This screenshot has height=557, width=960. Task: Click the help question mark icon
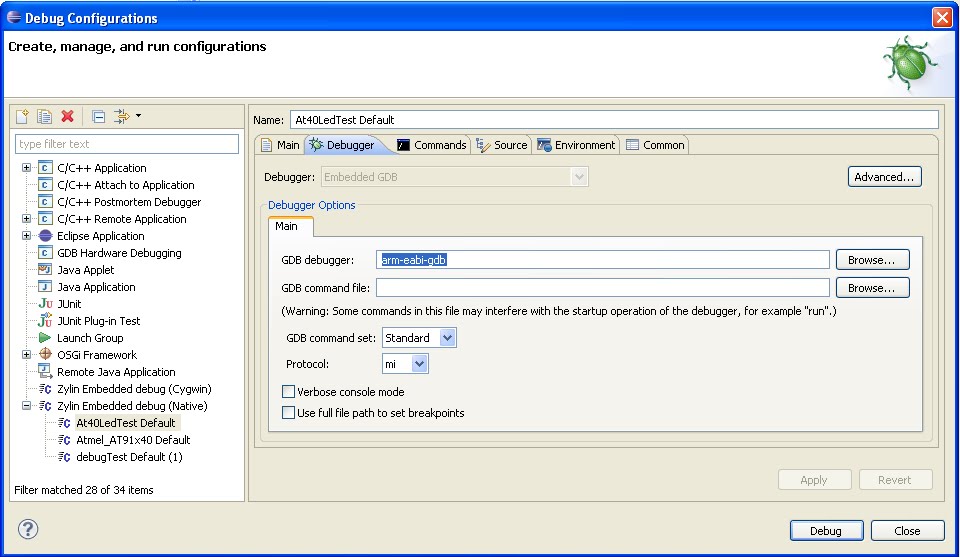28,529
